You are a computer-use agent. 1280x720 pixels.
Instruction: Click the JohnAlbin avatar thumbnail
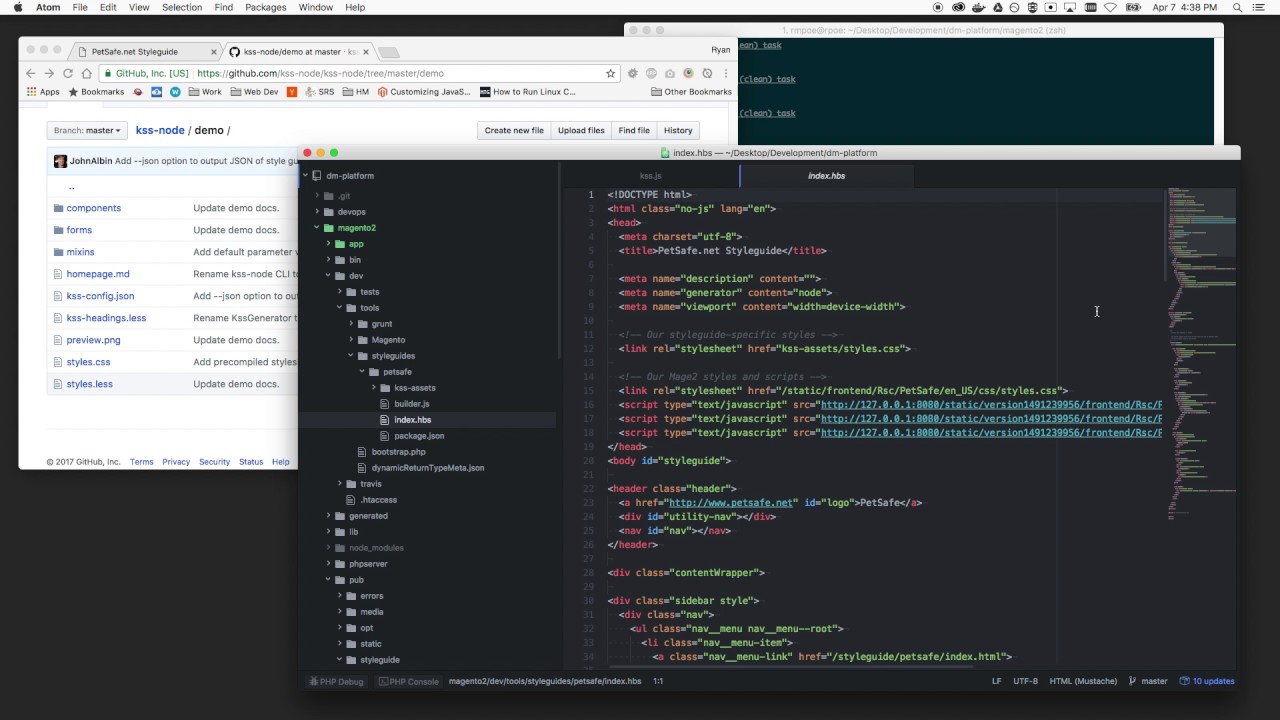point(60,161)
